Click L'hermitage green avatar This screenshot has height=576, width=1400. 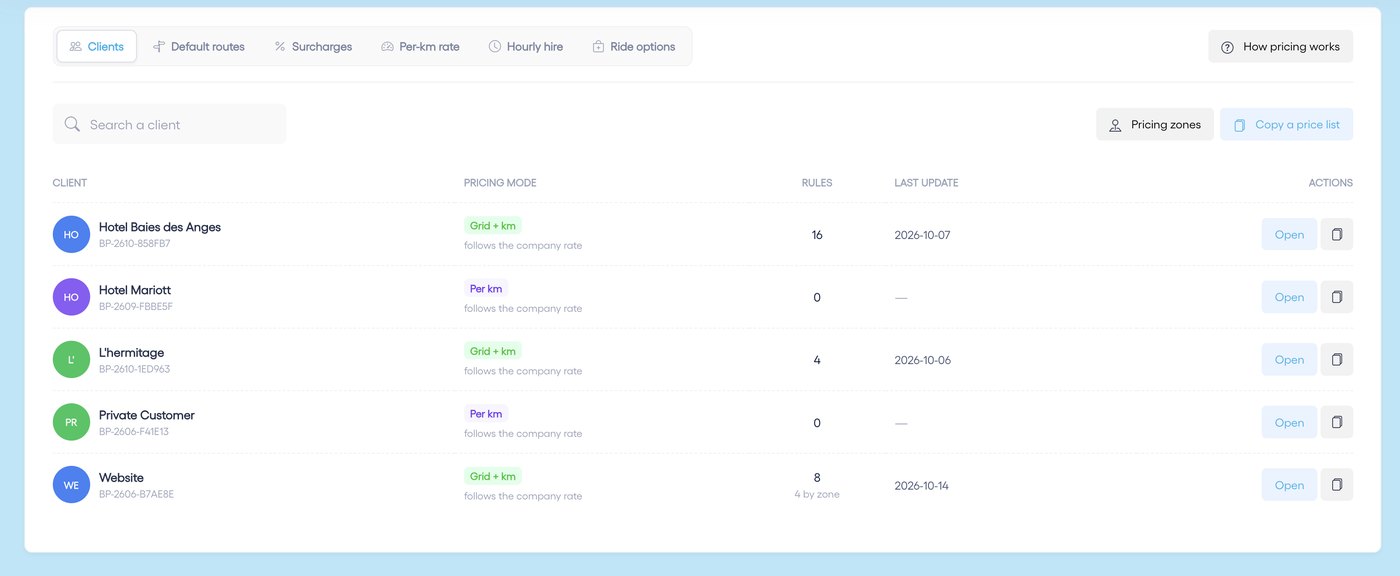71,360
